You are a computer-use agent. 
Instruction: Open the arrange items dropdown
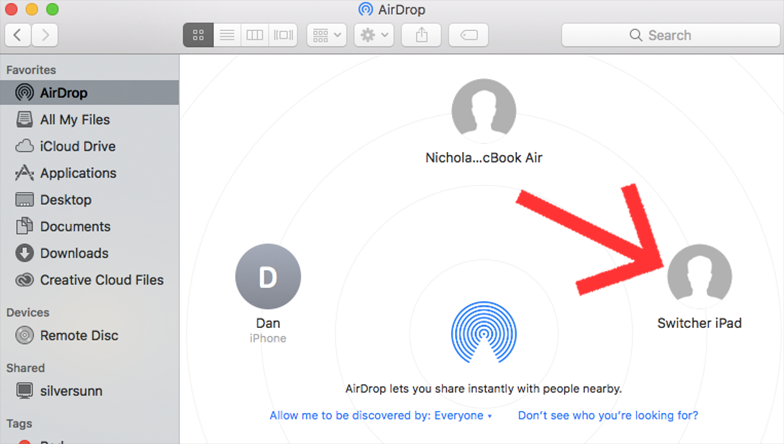pyautogui.click(x=327, y=35)
